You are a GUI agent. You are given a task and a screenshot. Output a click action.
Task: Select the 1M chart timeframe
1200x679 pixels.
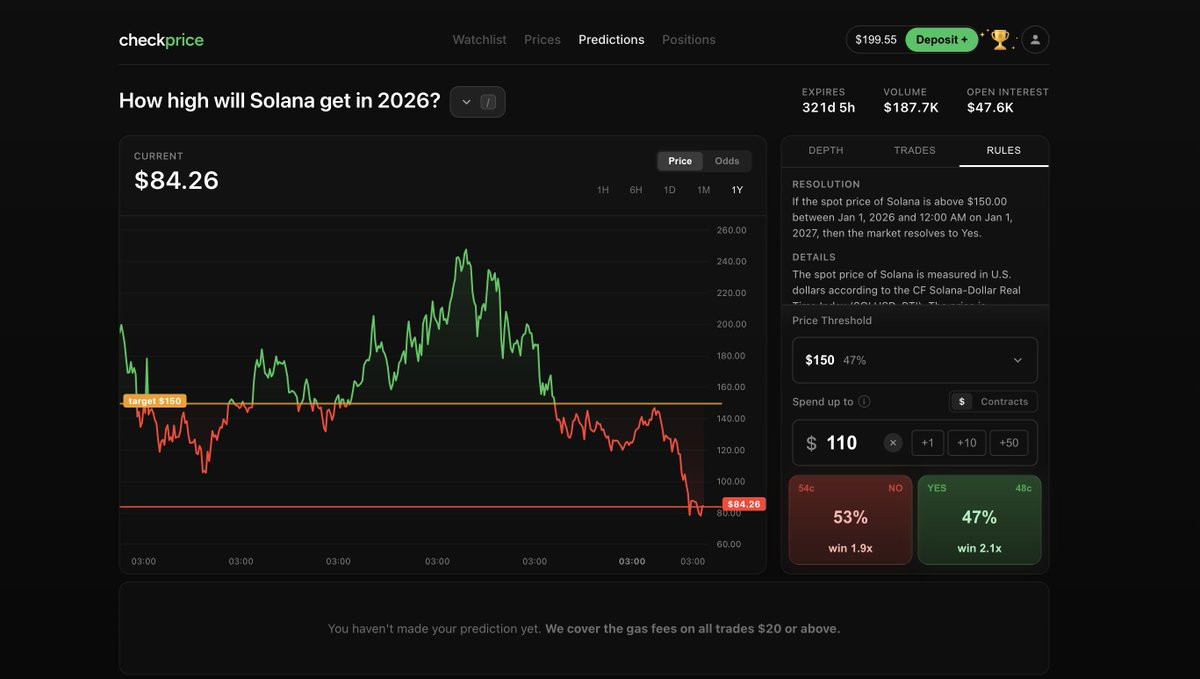704,190
